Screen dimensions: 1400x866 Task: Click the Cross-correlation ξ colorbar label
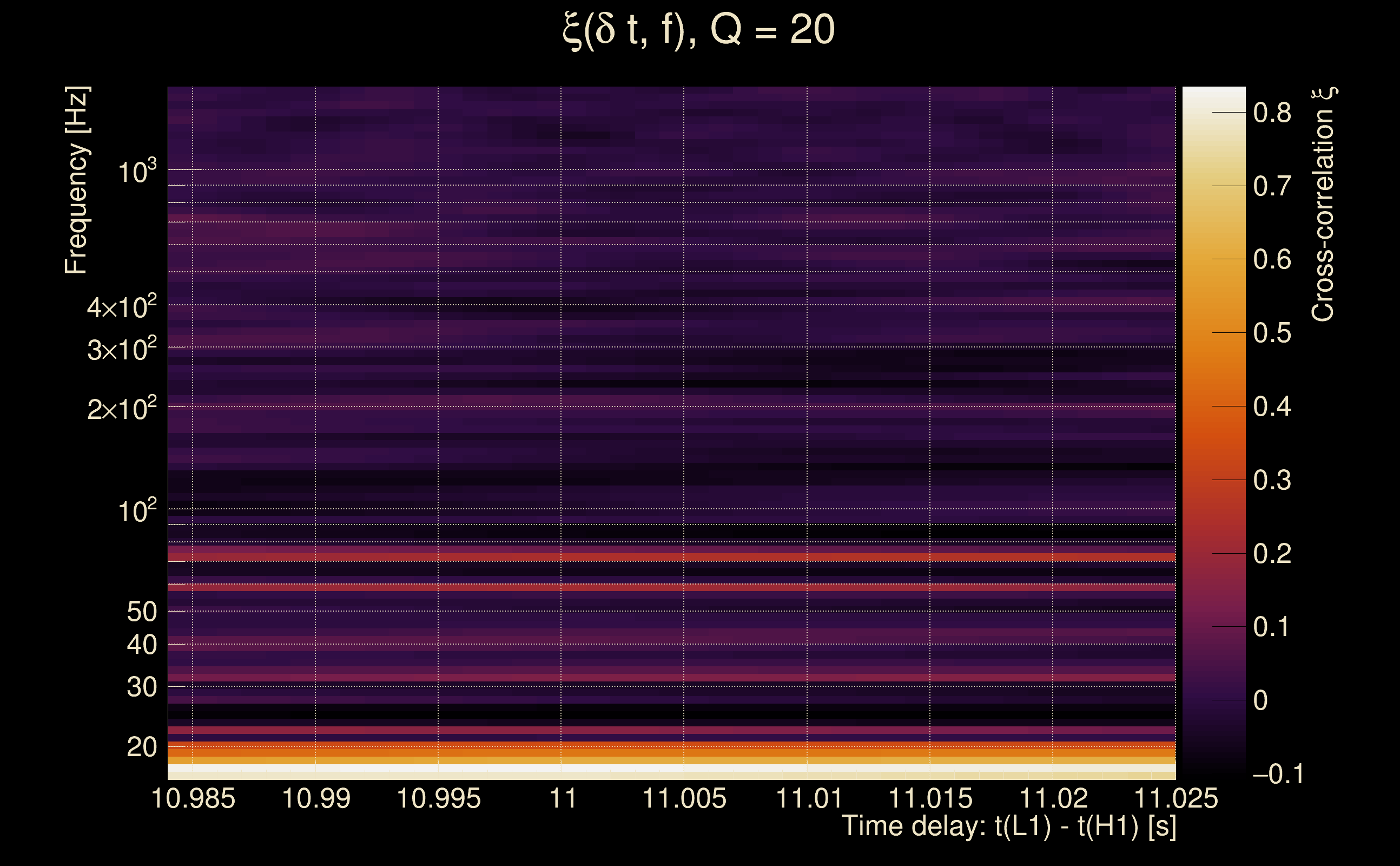1323,205
